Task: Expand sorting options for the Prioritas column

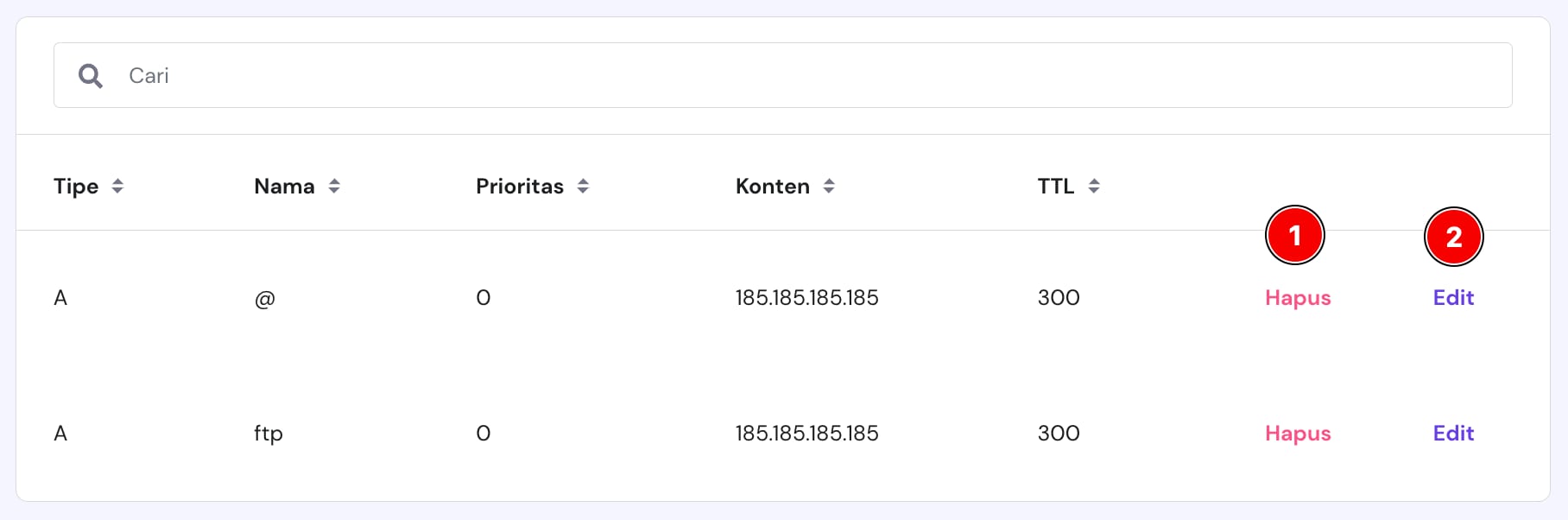Action: (584, 186)
